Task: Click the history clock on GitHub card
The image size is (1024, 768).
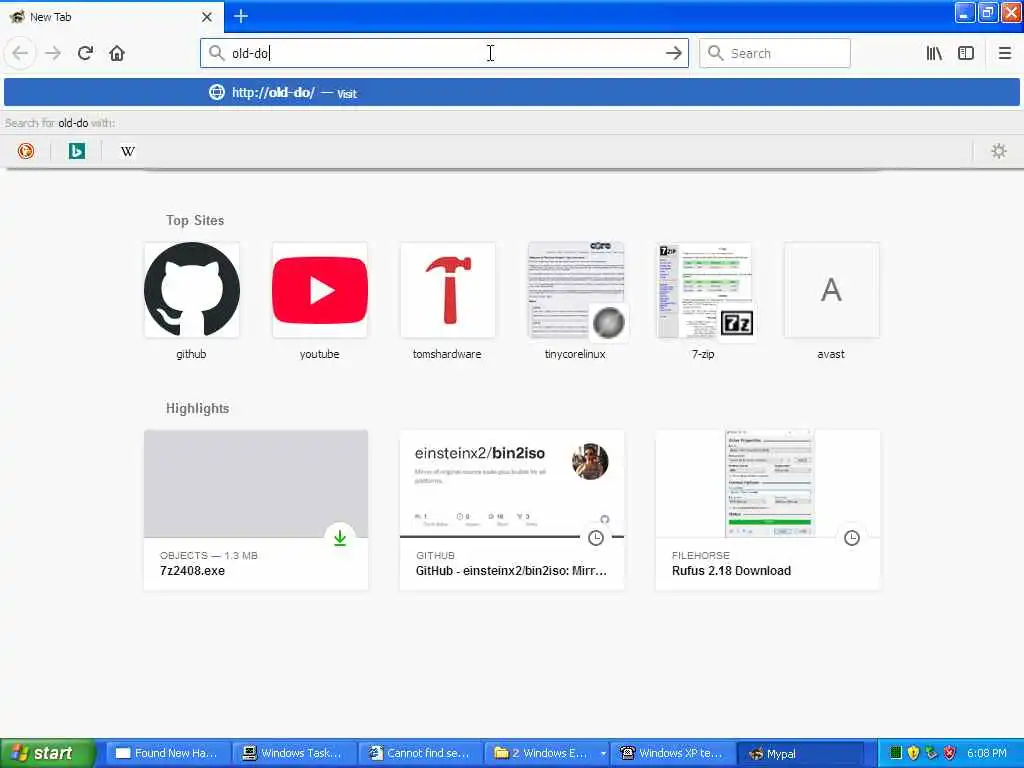Action: pyautogui.click(x=596, y=538)
